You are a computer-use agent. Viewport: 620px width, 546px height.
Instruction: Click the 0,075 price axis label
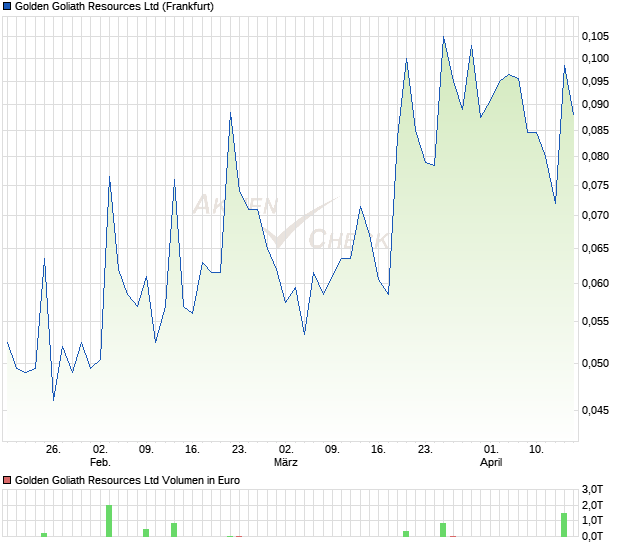pyautogui.click(x=595, y=184)
